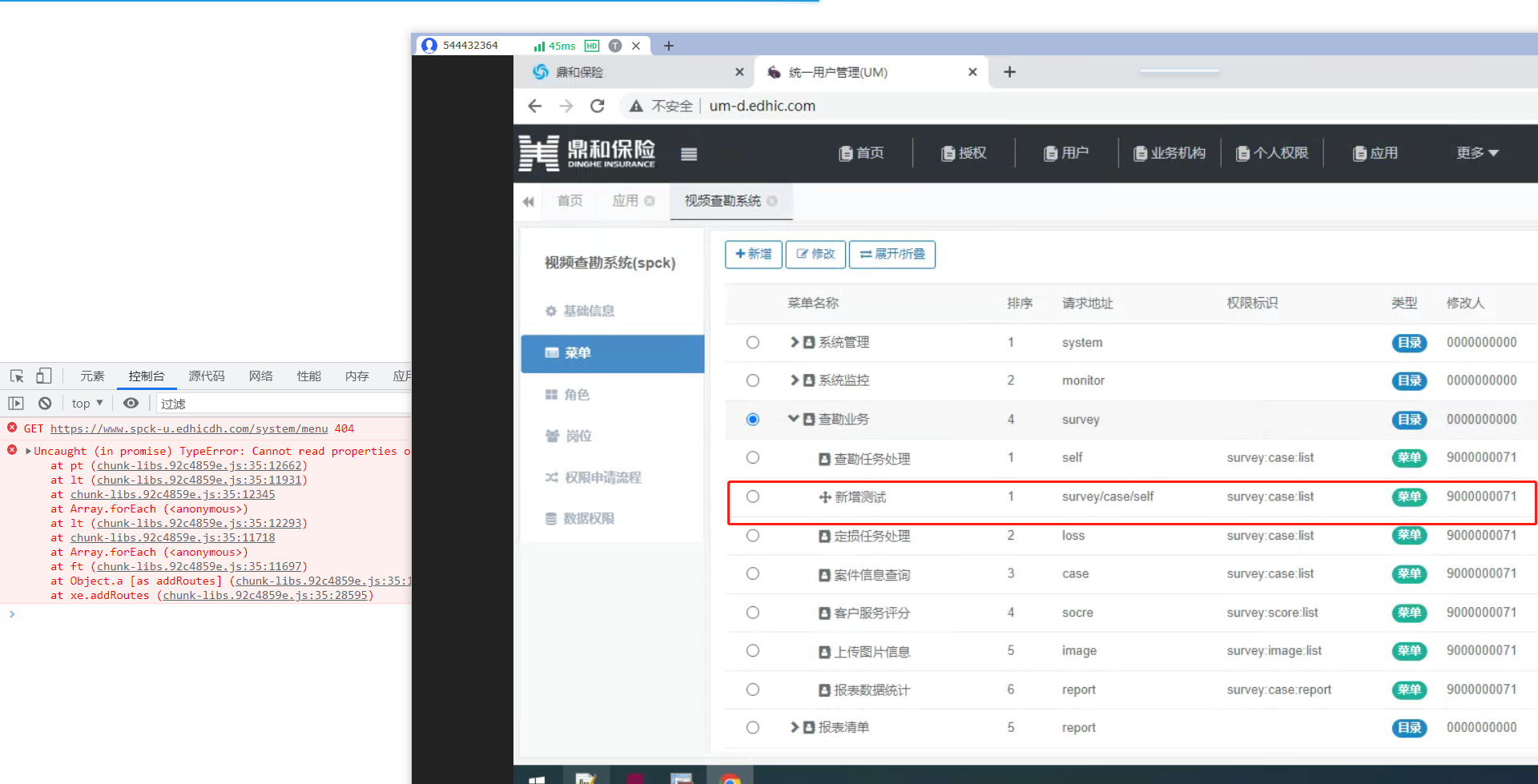
Task: Click the browser back arrow
Action: click(535, 106)
